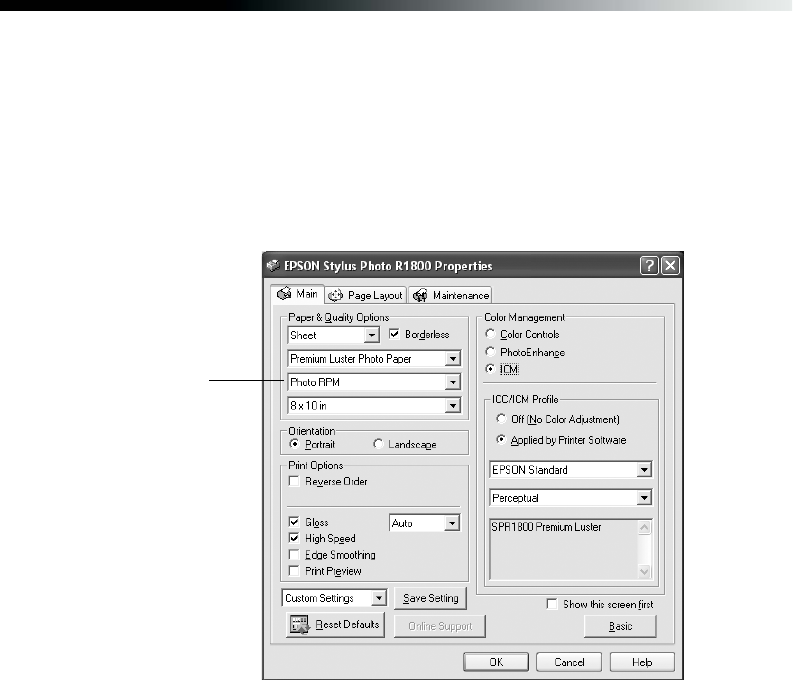
Task: Click the Help button
Action: tap(642, 662)
